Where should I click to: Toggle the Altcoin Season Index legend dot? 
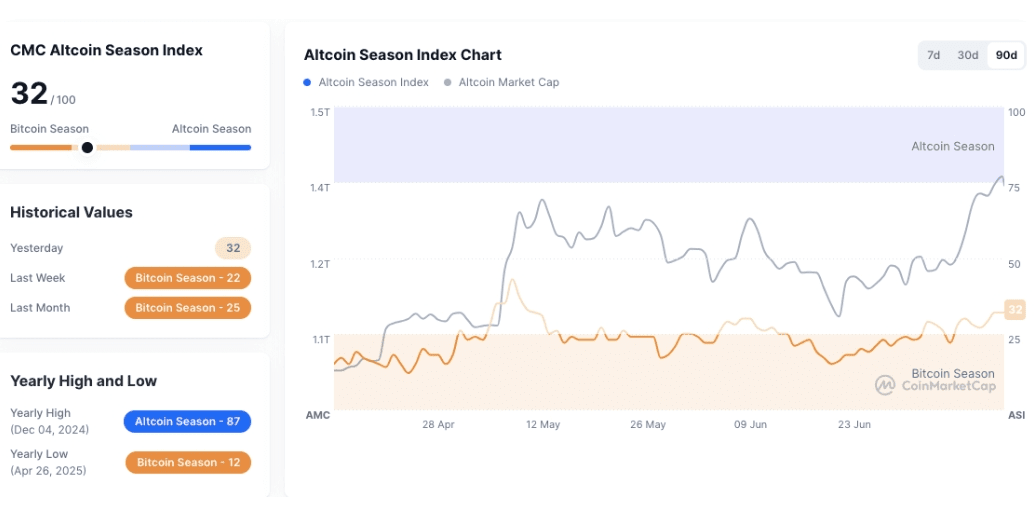tap(307, 82)
